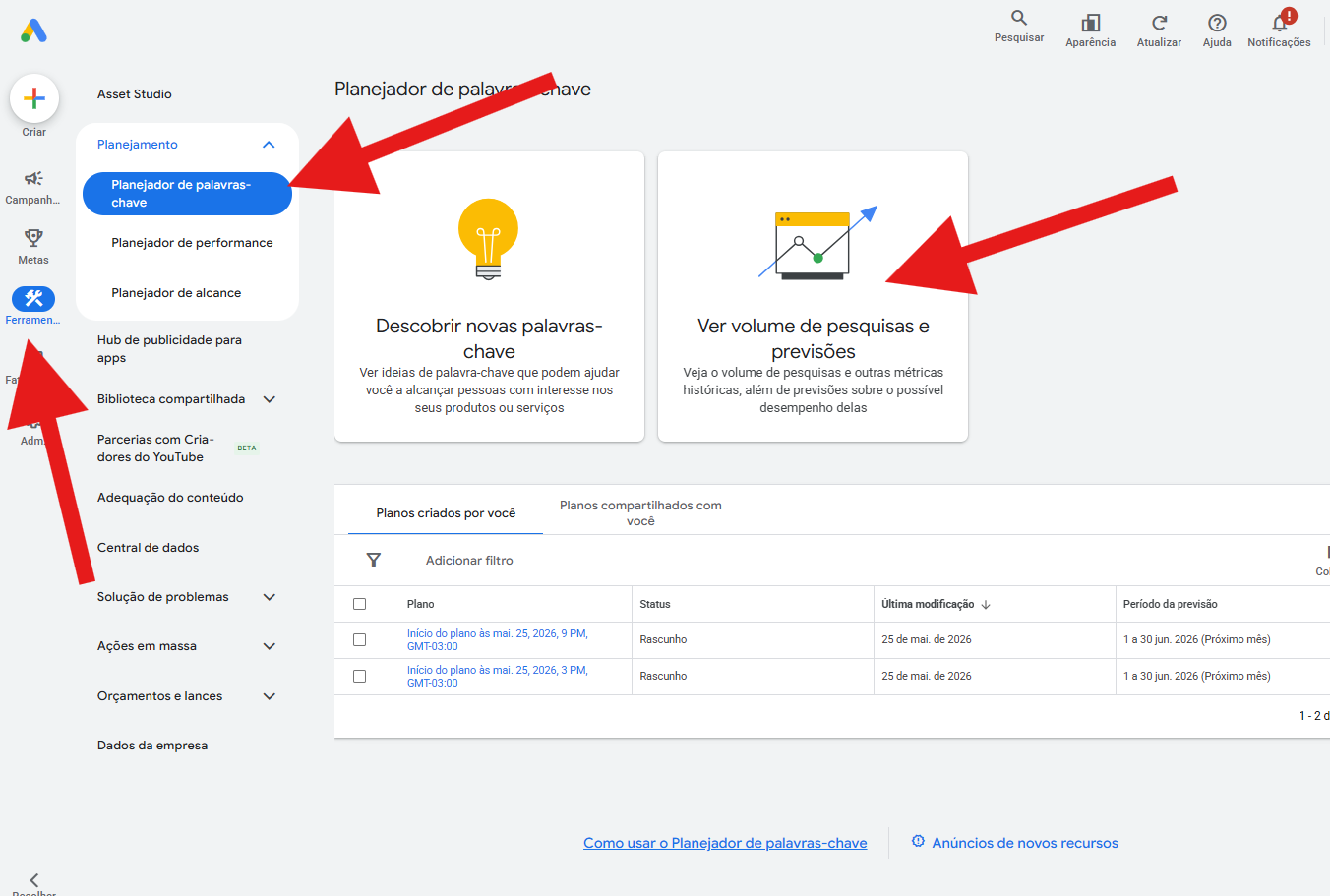This screenshot has height=896, width=1330.
Task: Check the box for the 9 PM plan
Action: (359, 639)
